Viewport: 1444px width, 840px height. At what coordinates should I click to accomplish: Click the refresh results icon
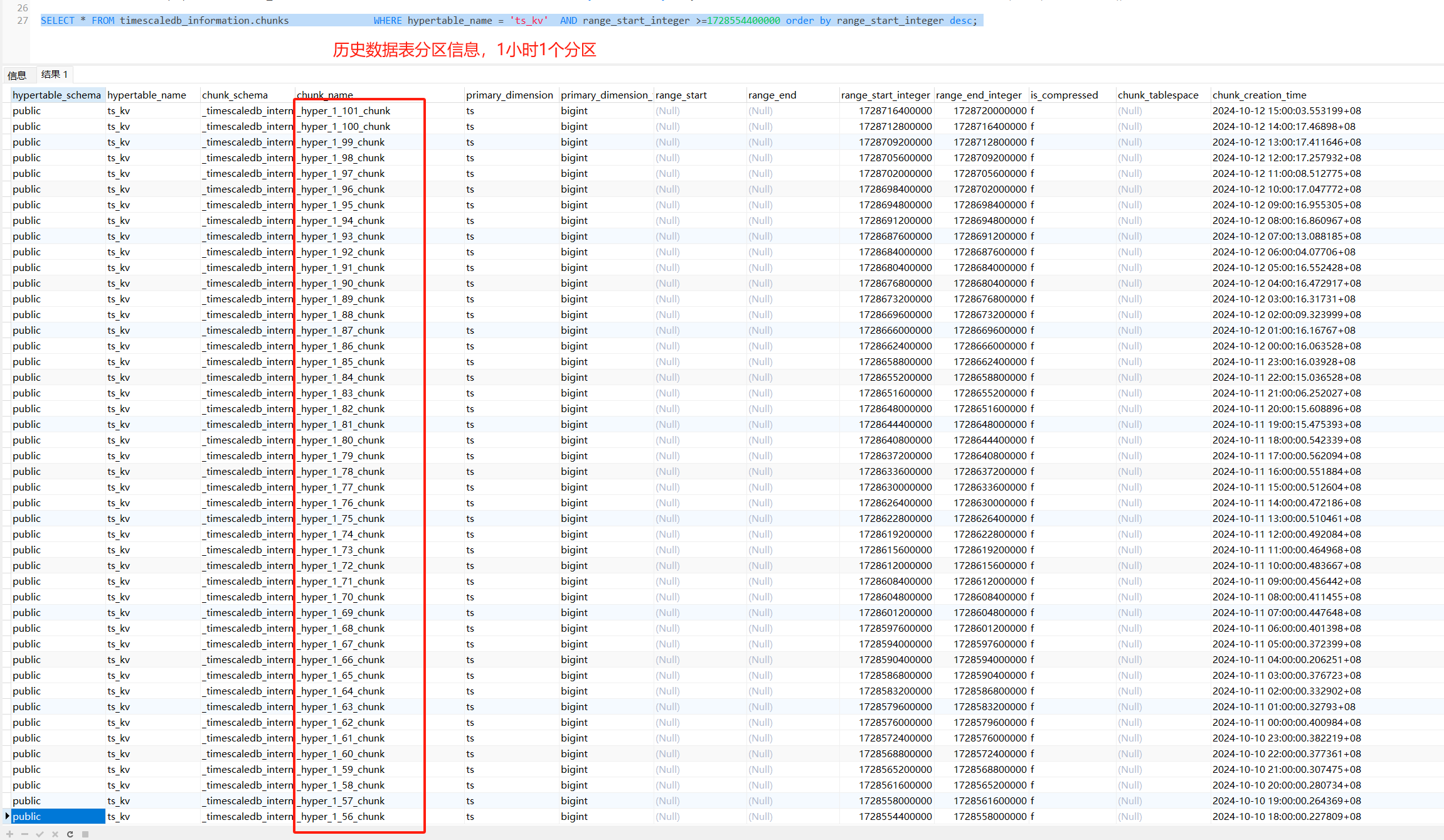tap(70, 834)
